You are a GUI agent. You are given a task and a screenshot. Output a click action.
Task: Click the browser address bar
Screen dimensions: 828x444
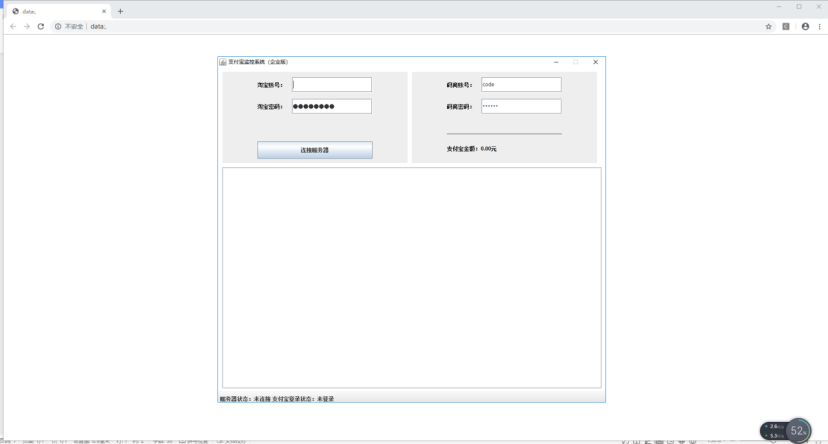click(x=422, y=26)
